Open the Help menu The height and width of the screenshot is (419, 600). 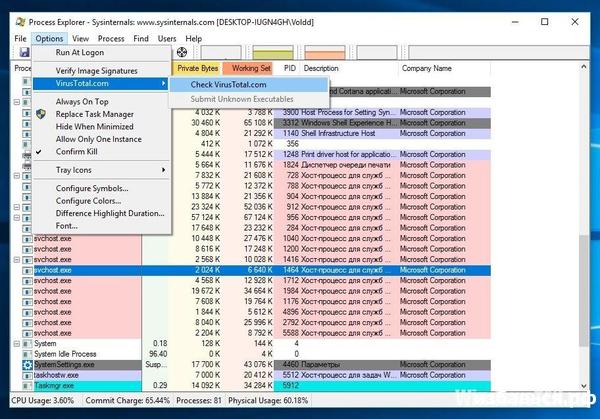tap(194, 39)
